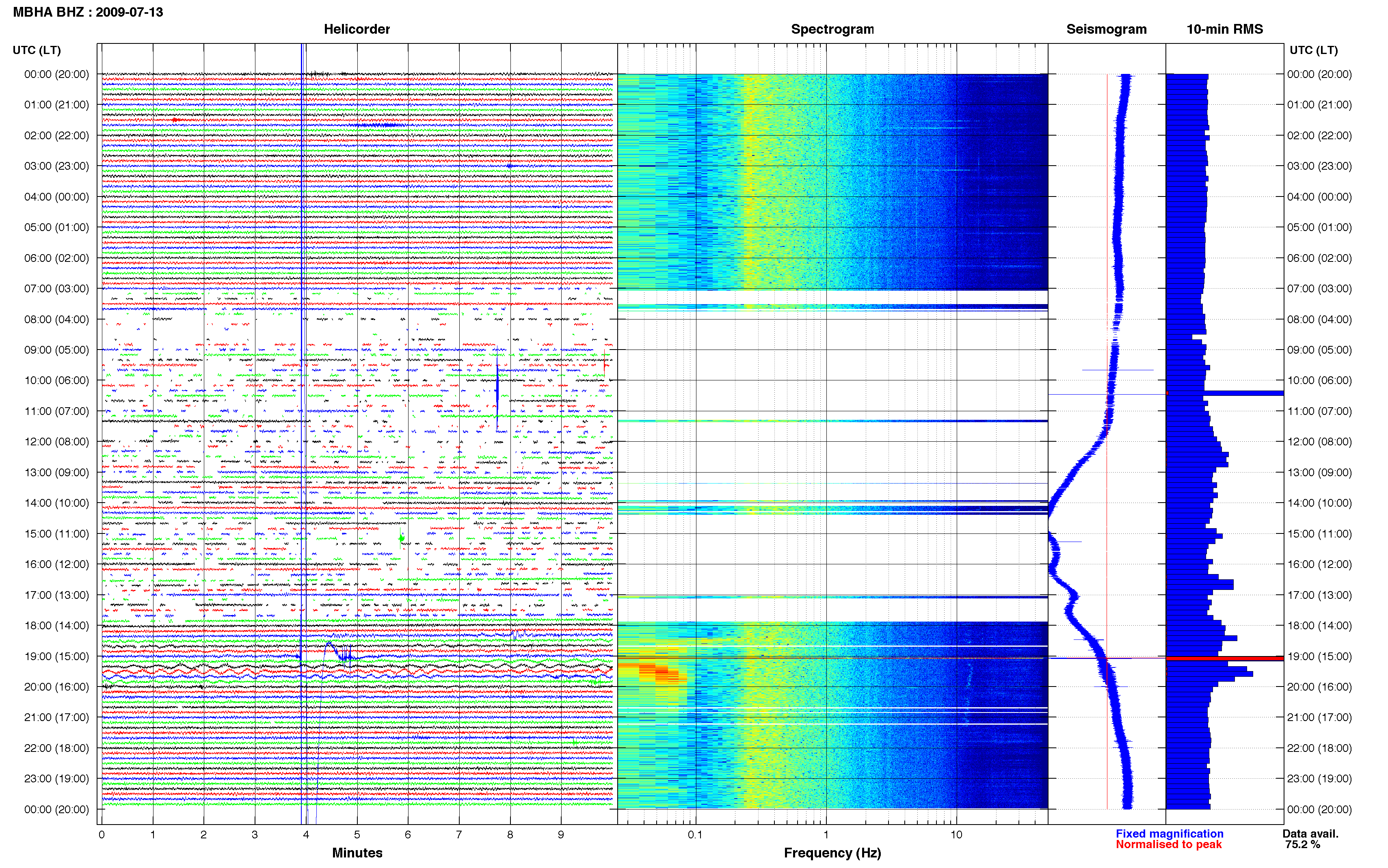Click the right '12:00 (08:00)' time label
The height and width of the screenshot is (868, 1388).
click(1319, 441)
